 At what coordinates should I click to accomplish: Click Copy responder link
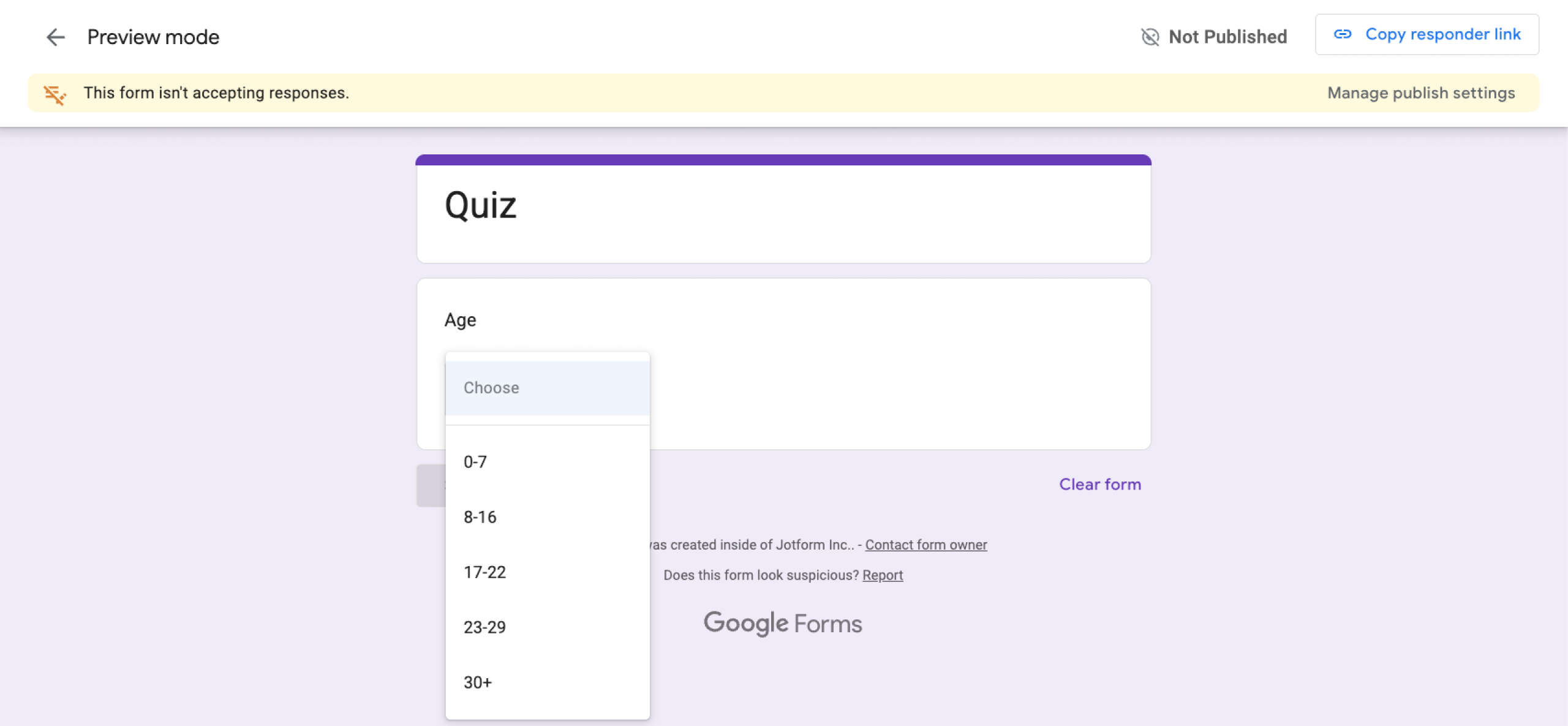coord(1443,34)
